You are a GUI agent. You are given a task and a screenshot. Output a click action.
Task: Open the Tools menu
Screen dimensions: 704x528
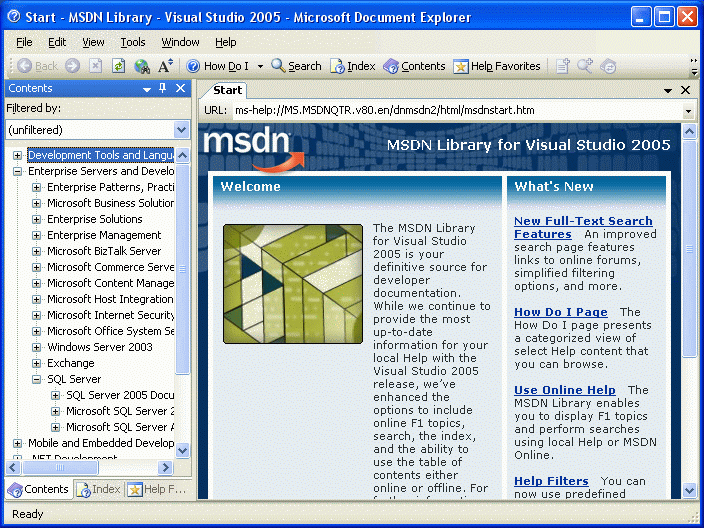coord(133,42)
